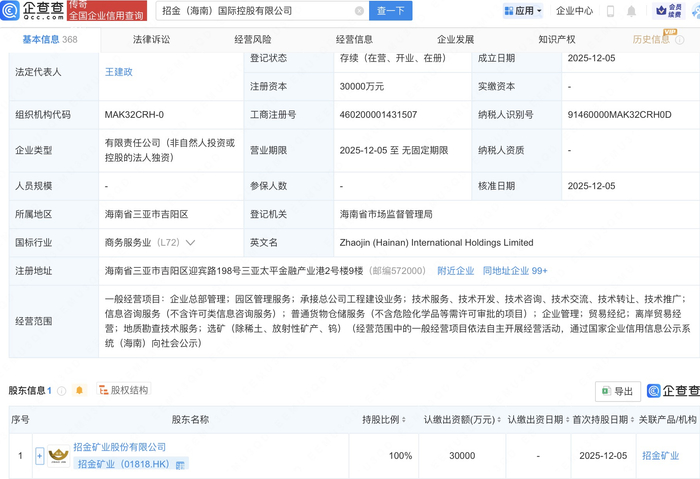Click into the company name search field
This screenshot has width=700, height=479.
(x=255, y=11)
